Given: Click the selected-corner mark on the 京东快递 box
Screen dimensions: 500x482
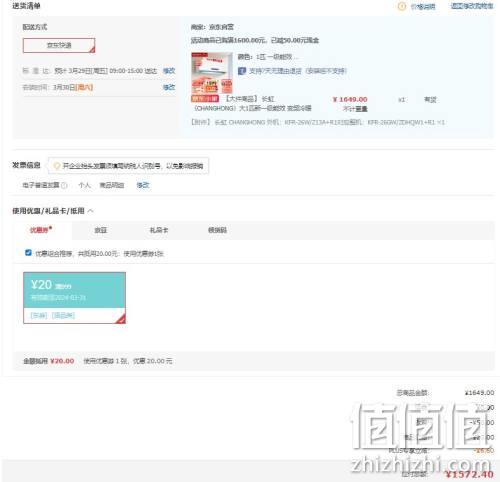Looking at the screenshot, I should click(92, 50).
